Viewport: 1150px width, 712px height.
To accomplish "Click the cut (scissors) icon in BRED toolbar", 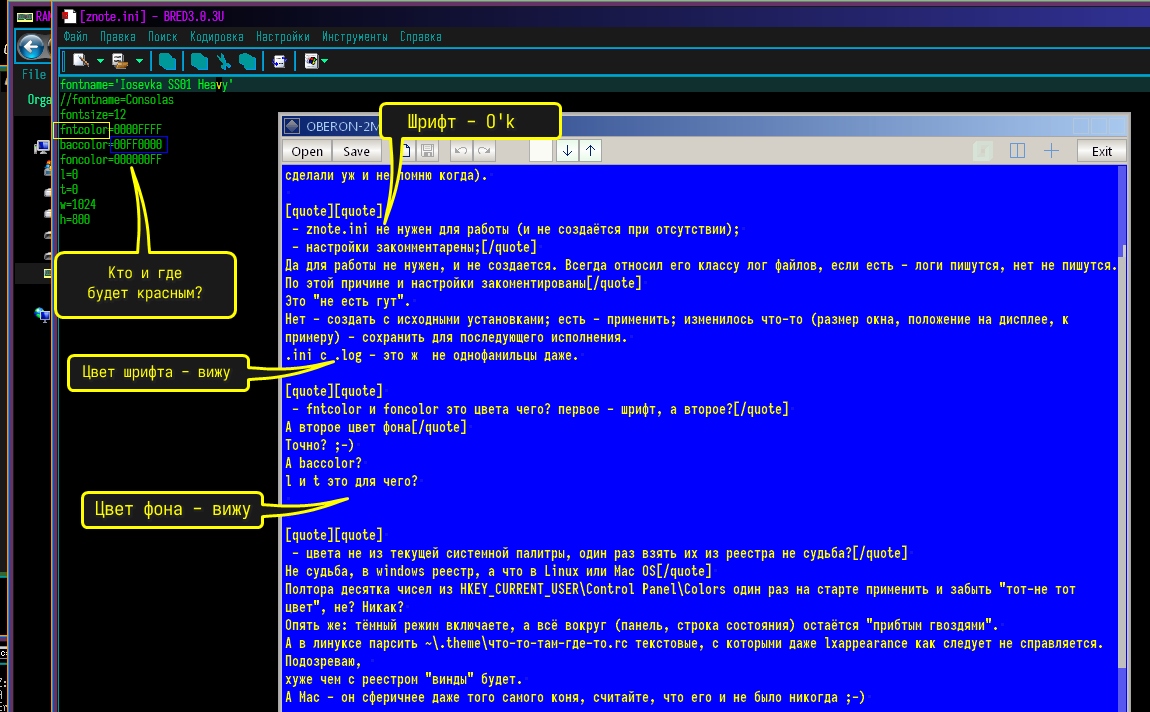I will [x=224, y=61].
